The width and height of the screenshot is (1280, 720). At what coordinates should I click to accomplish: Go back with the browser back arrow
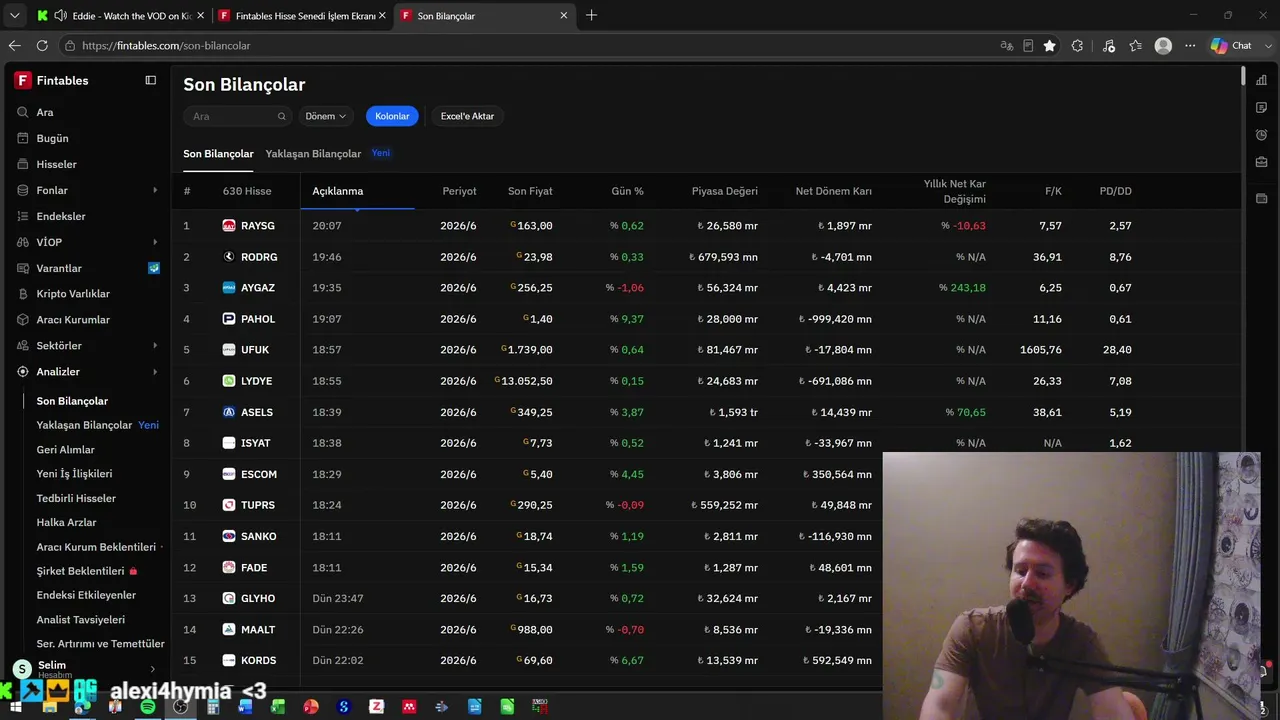(14, 46)
